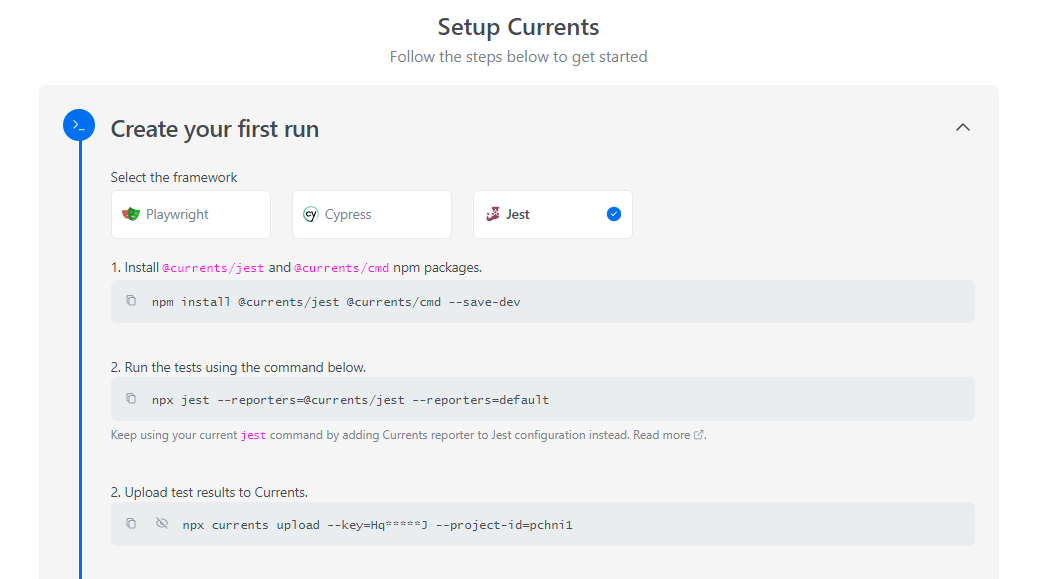Click the npm install @currents/jest command text
This screenshot has width=1046, height=579.
(x=336, y=302)
